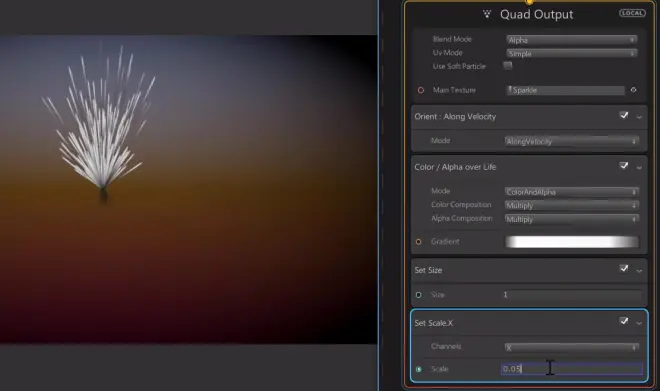Disable the Set Scale.X block checkbox

pos(624,321)
